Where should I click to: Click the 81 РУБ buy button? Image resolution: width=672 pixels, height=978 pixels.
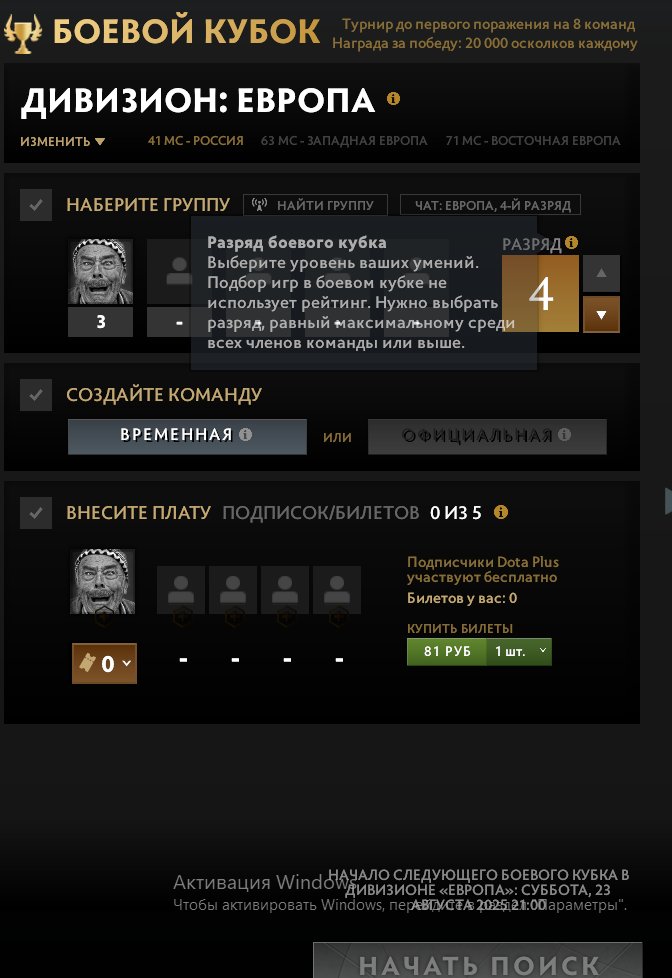pos(447,651)
